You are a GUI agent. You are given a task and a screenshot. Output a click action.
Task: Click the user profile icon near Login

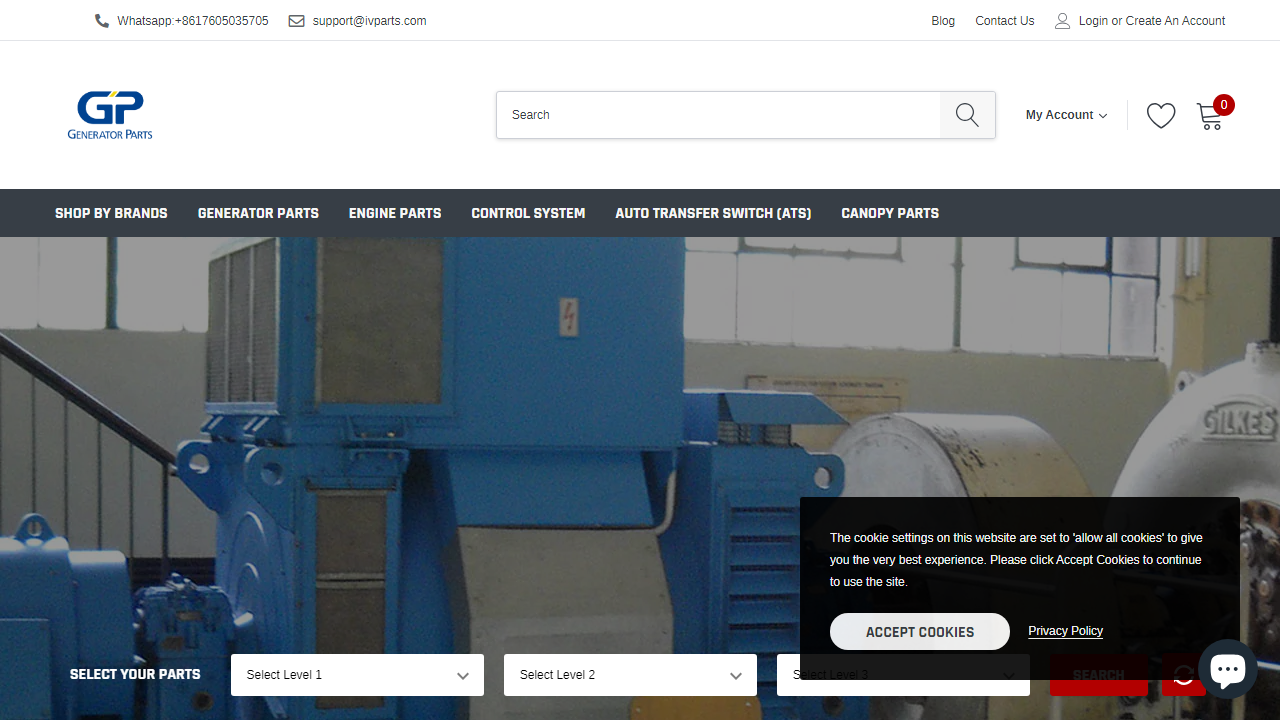click(1062, 21)
